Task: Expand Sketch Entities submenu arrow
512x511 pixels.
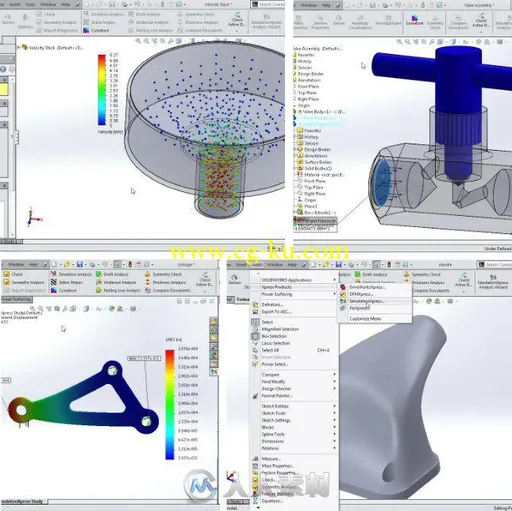Action: (x=334, y=406)
